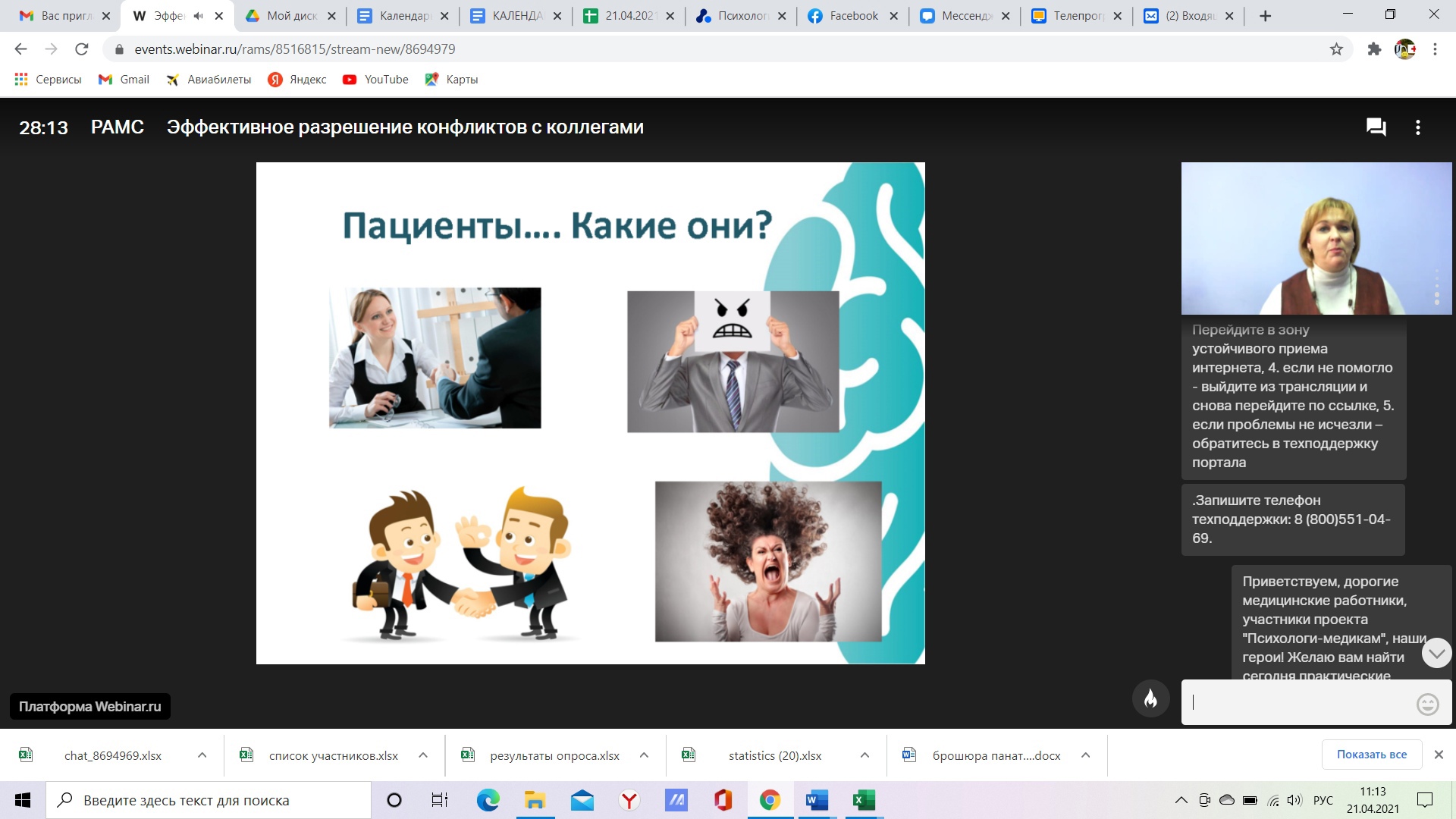Open Chrome extensions puzzle icon

[1374, 49]
